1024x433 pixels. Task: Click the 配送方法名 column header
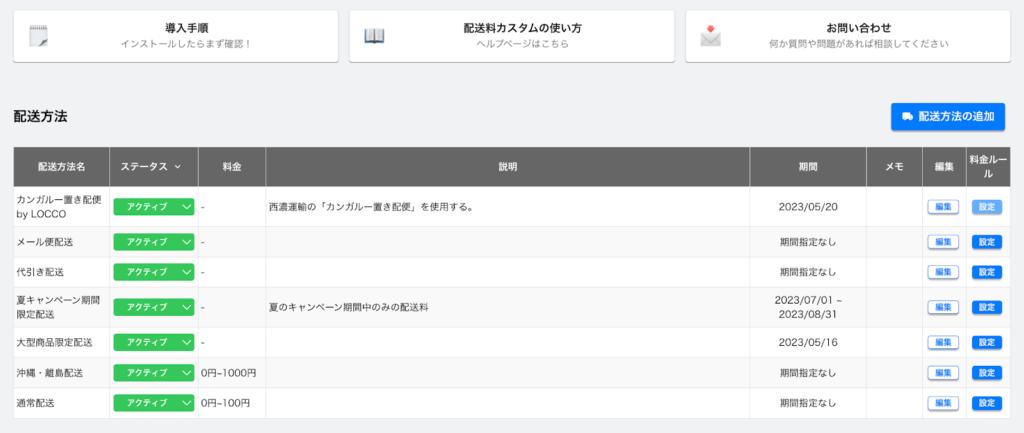(x=61, y=167)
